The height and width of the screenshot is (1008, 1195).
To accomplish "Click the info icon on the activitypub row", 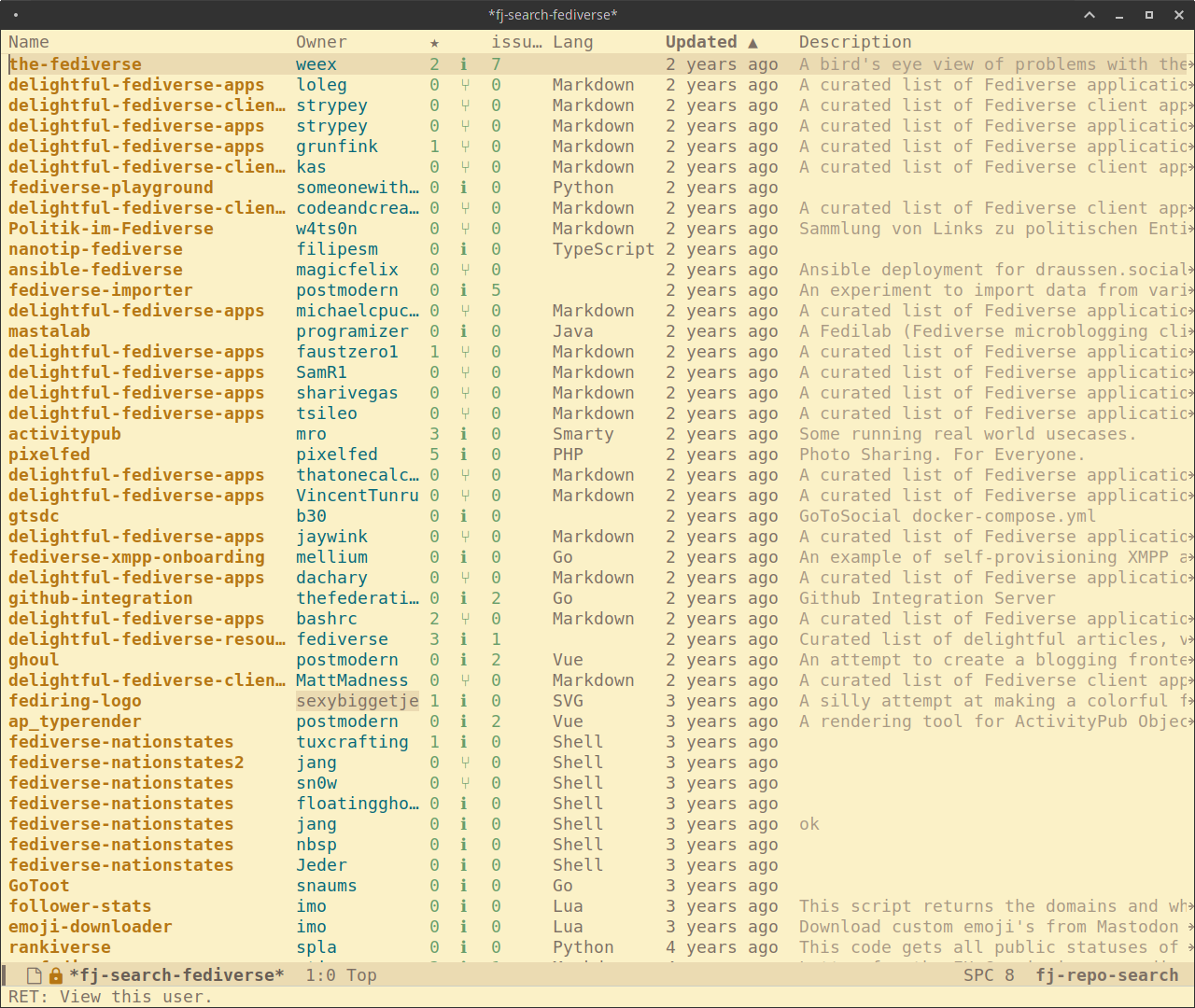I will point(464,434).
